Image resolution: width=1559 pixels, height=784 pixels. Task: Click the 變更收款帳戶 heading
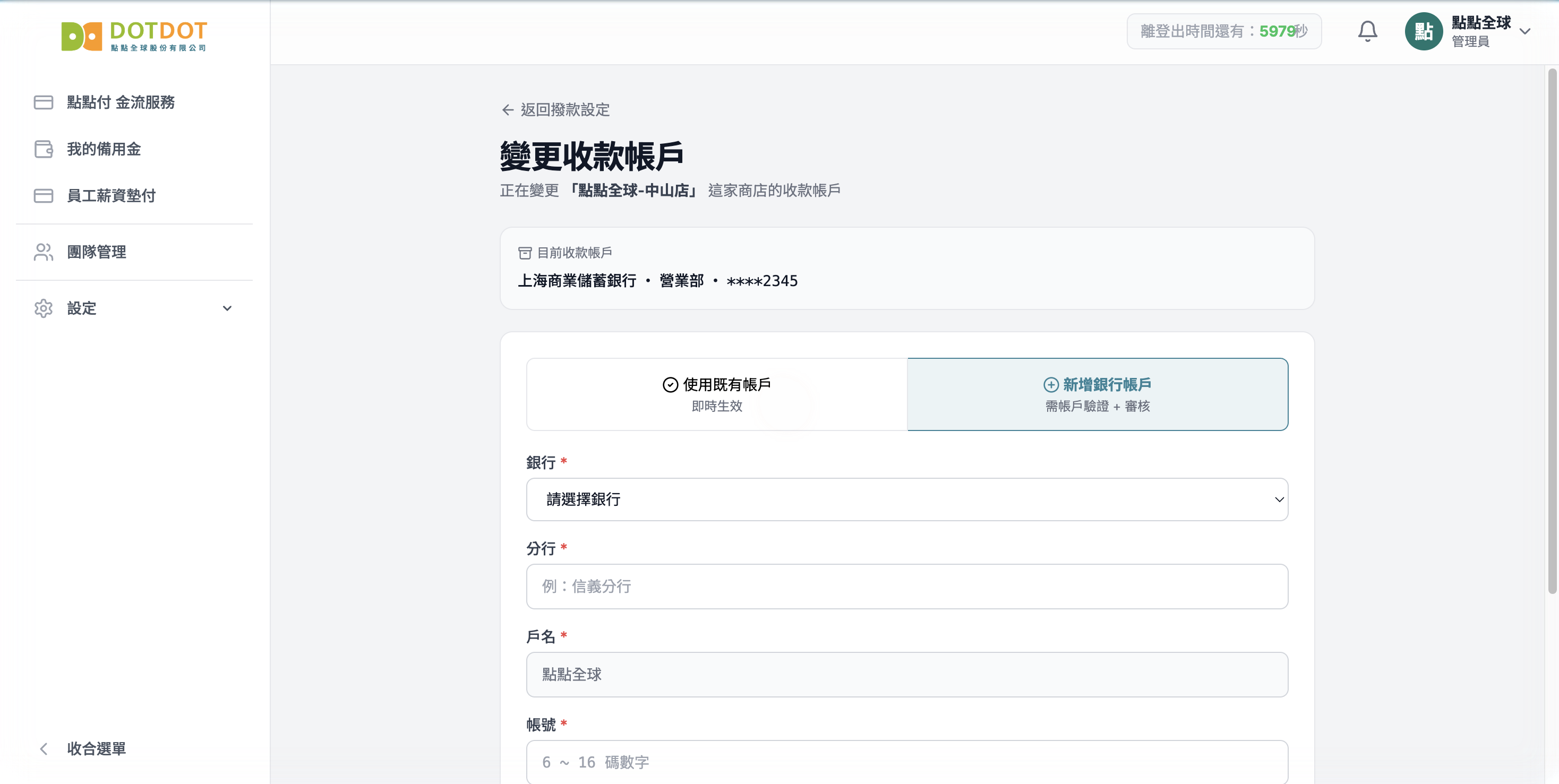[592, 156]
